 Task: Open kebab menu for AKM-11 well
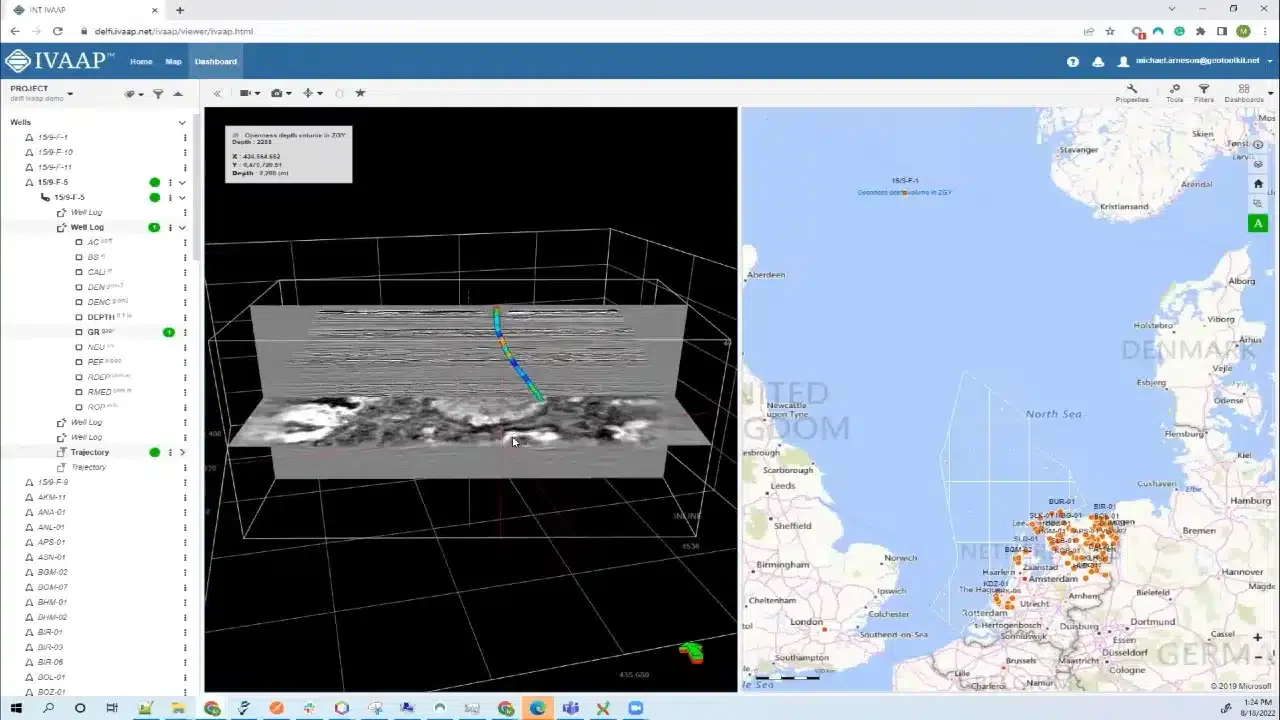185,497
